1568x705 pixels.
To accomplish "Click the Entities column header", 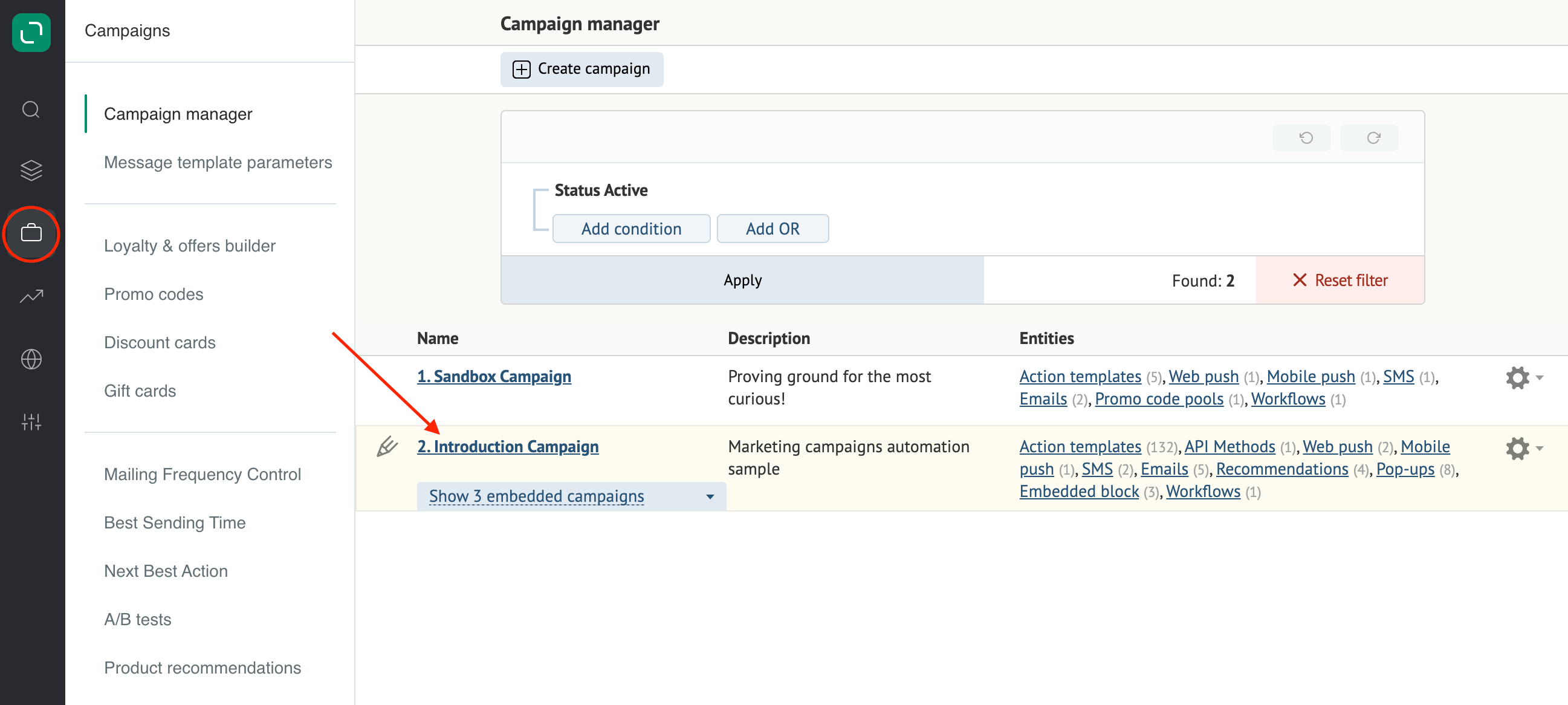I will click(1046, 338).
